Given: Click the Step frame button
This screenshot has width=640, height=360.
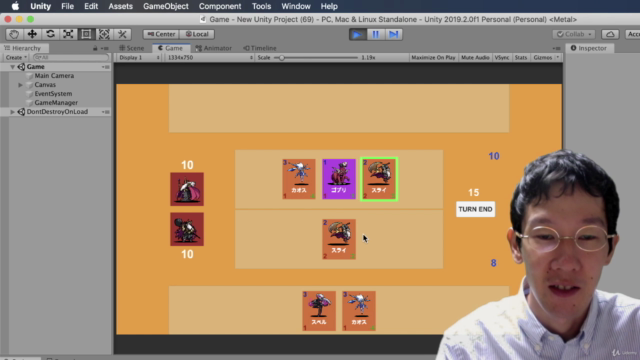Looking at the screenshot, I should click(393, 34).
